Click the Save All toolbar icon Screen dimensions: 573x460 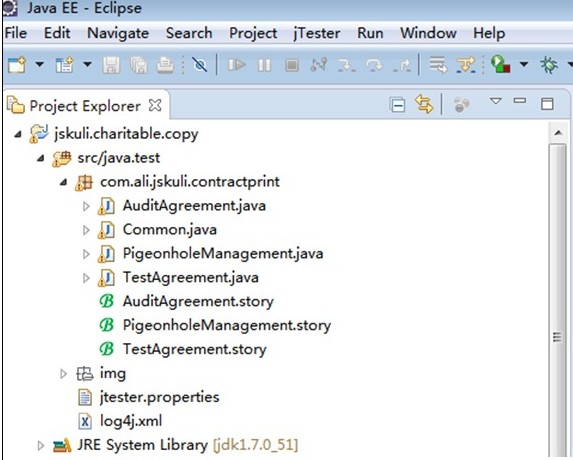pyautogui.click(x=139, y=65)
